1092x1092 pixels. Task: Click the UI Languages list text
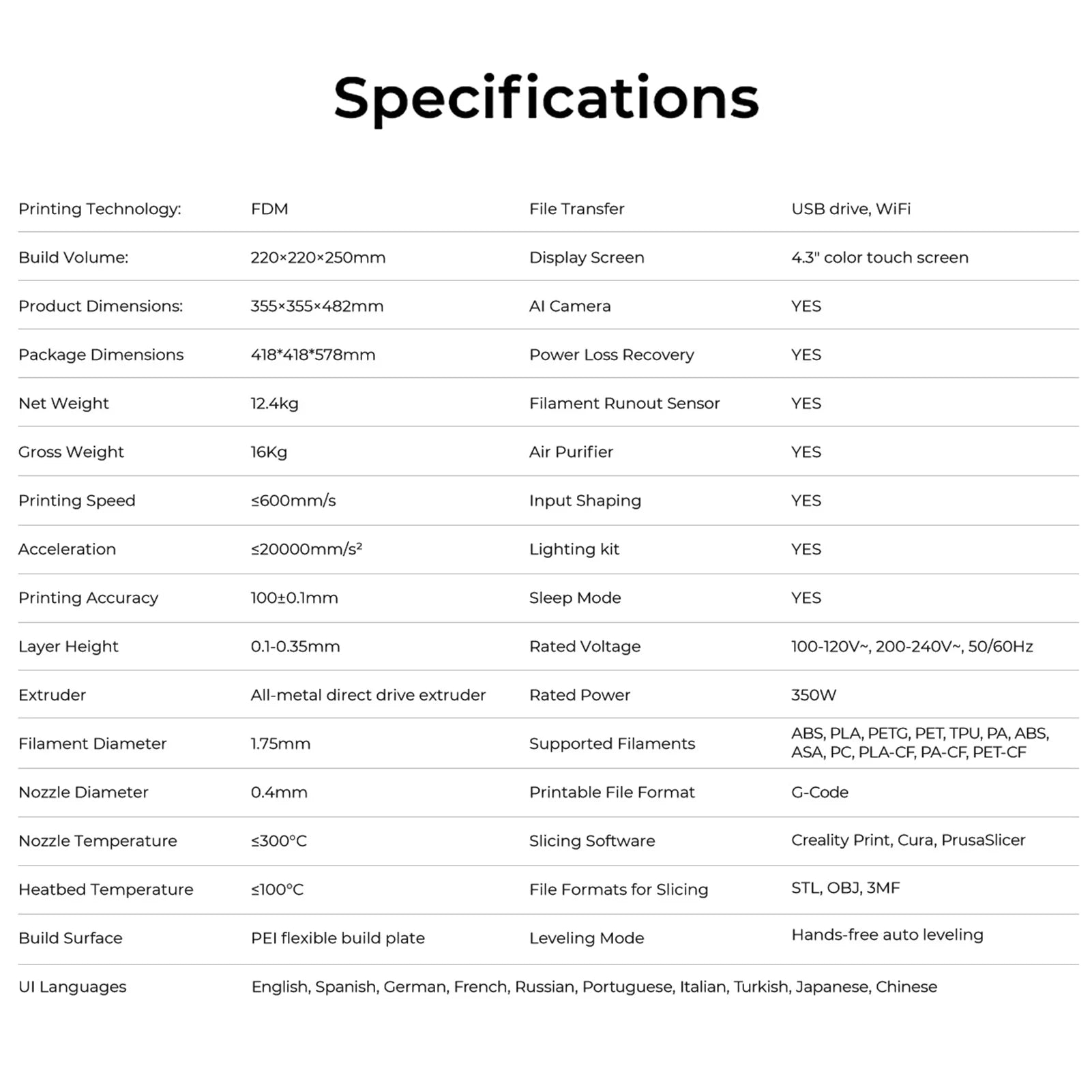594,987
